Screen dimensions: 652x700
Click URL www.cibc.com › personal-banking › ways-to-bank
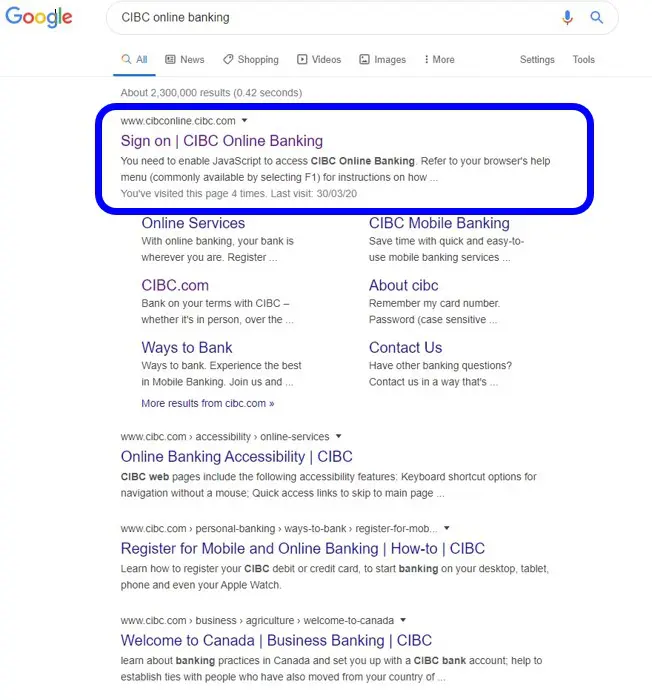click(x=279, y=529)
